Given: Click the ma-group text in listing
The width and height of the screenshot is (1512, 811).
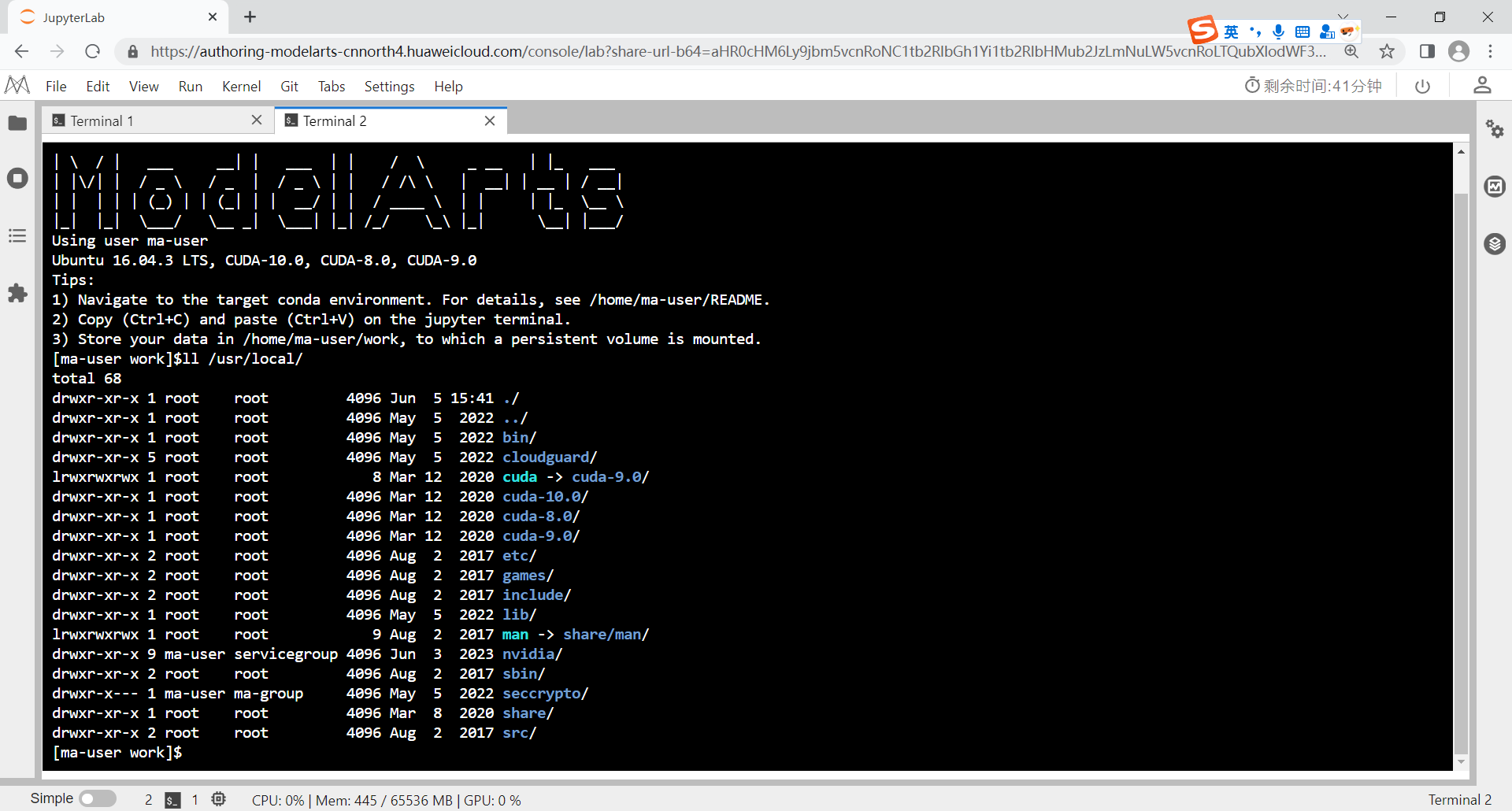Looking at the screenshot, I should (269, 694).
